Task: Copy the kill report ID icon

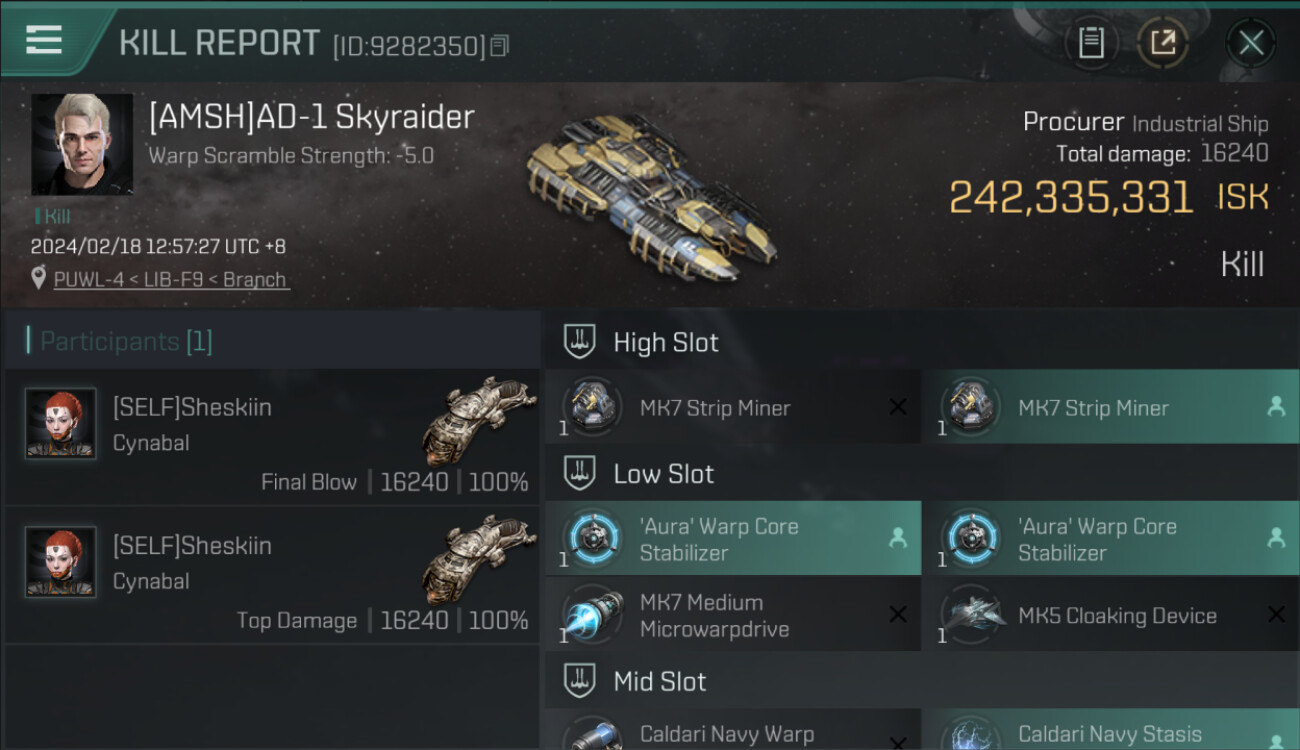Action: point(499,46)
